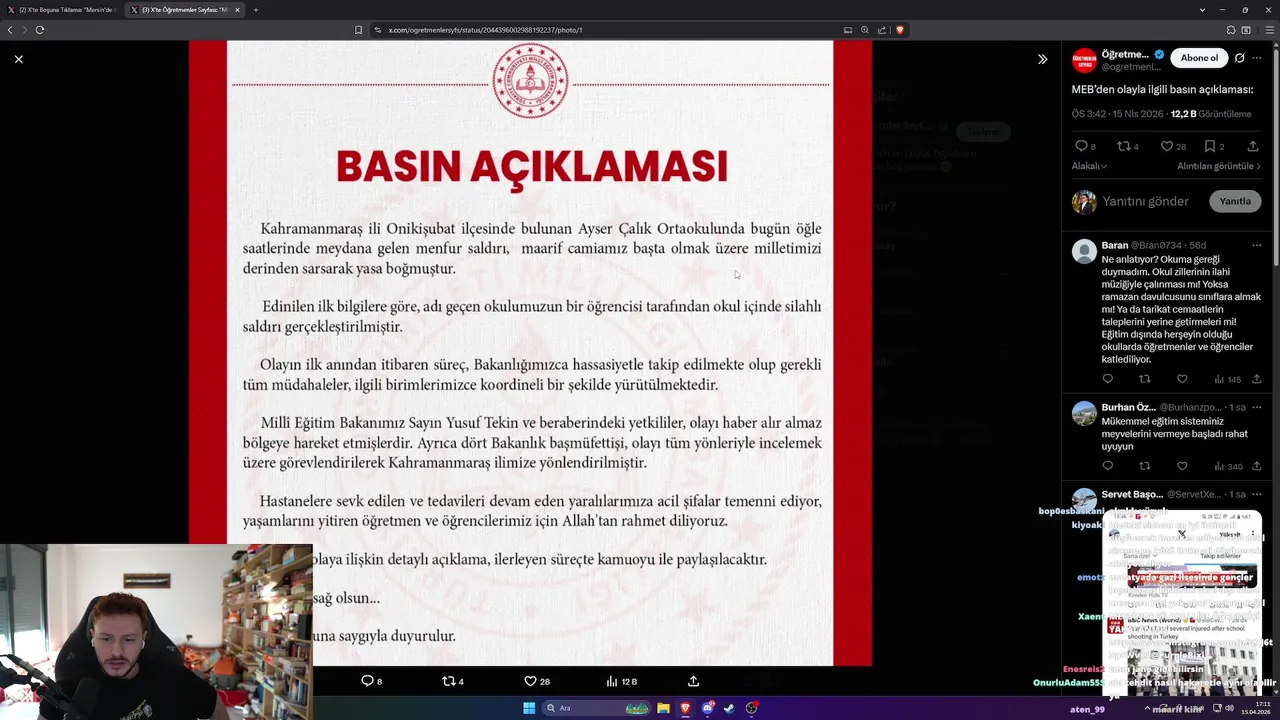Reply to Baran's comment

(1107, 379)
